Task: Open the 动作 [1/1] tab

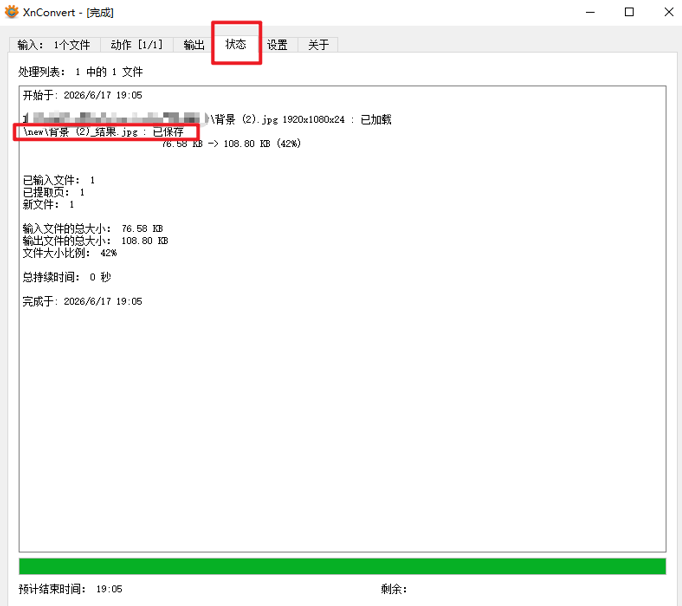Action: point(137,45)
